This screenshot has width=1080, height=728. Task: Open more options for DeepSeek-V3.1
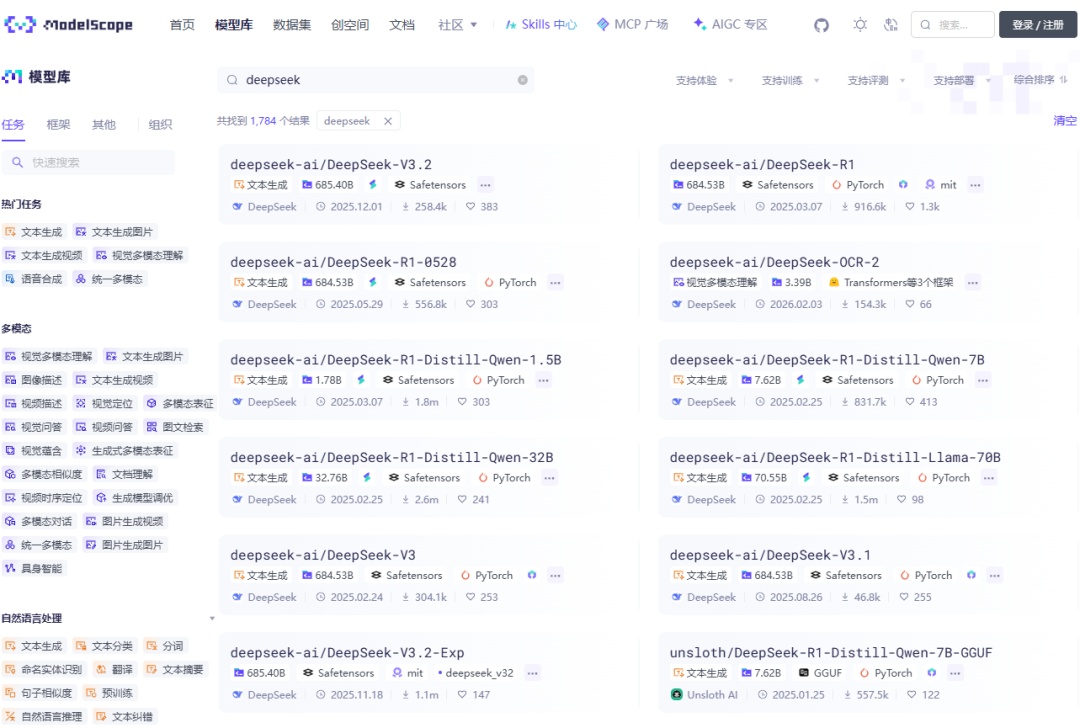(995, 575)
